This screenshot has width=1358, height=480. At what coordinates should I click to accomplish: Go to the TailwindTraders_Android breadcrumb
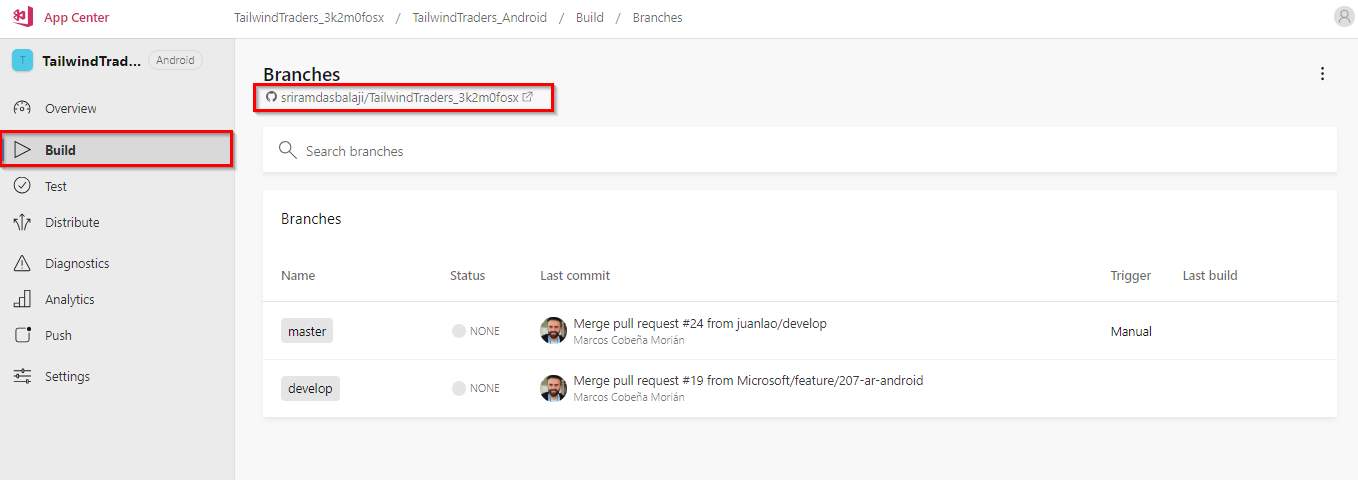(x=479, y=18)
